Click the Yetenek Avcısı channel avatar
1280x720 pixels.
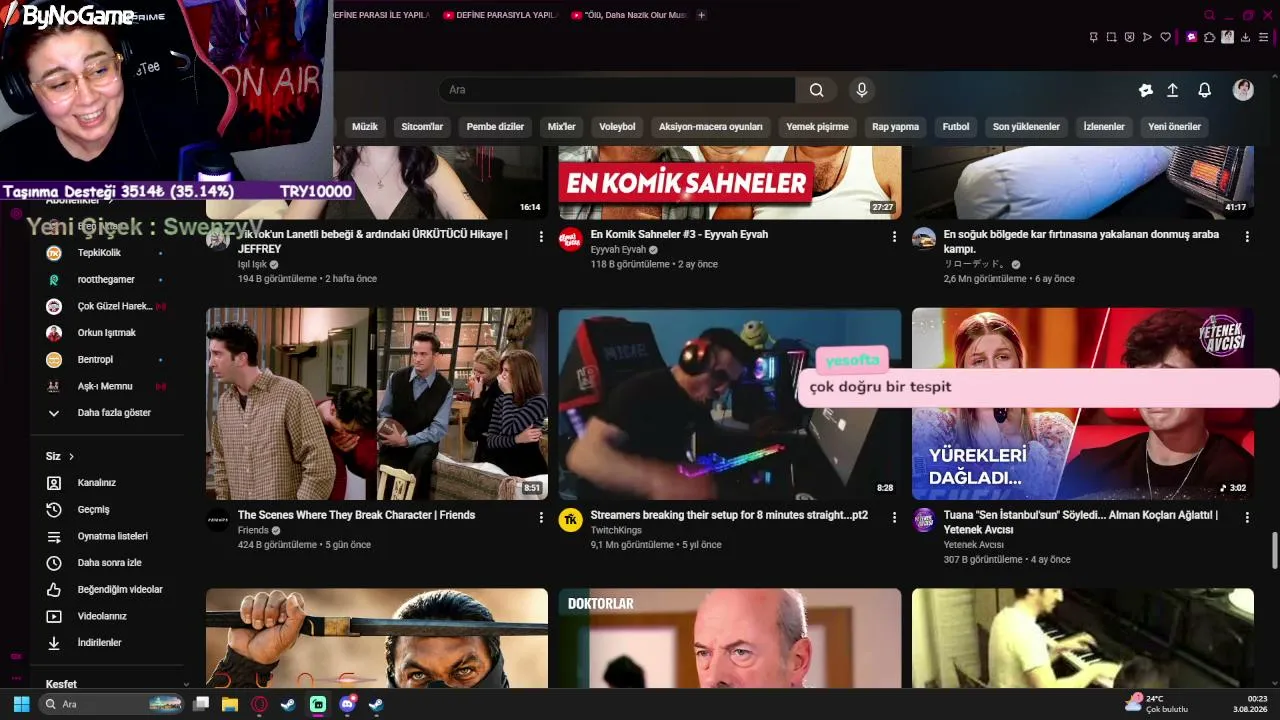pyautogui.click(x=924, y=520)
